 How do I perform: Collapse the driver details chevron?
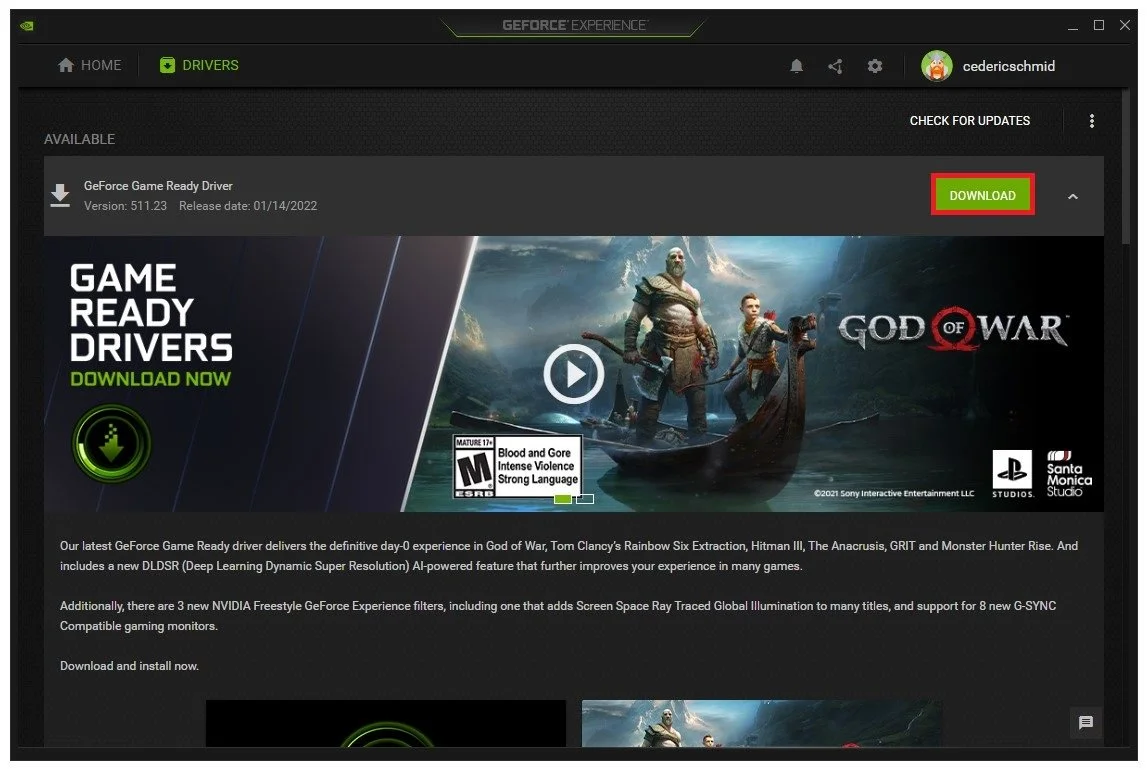pyautogui.click(x=1072, y=196)
